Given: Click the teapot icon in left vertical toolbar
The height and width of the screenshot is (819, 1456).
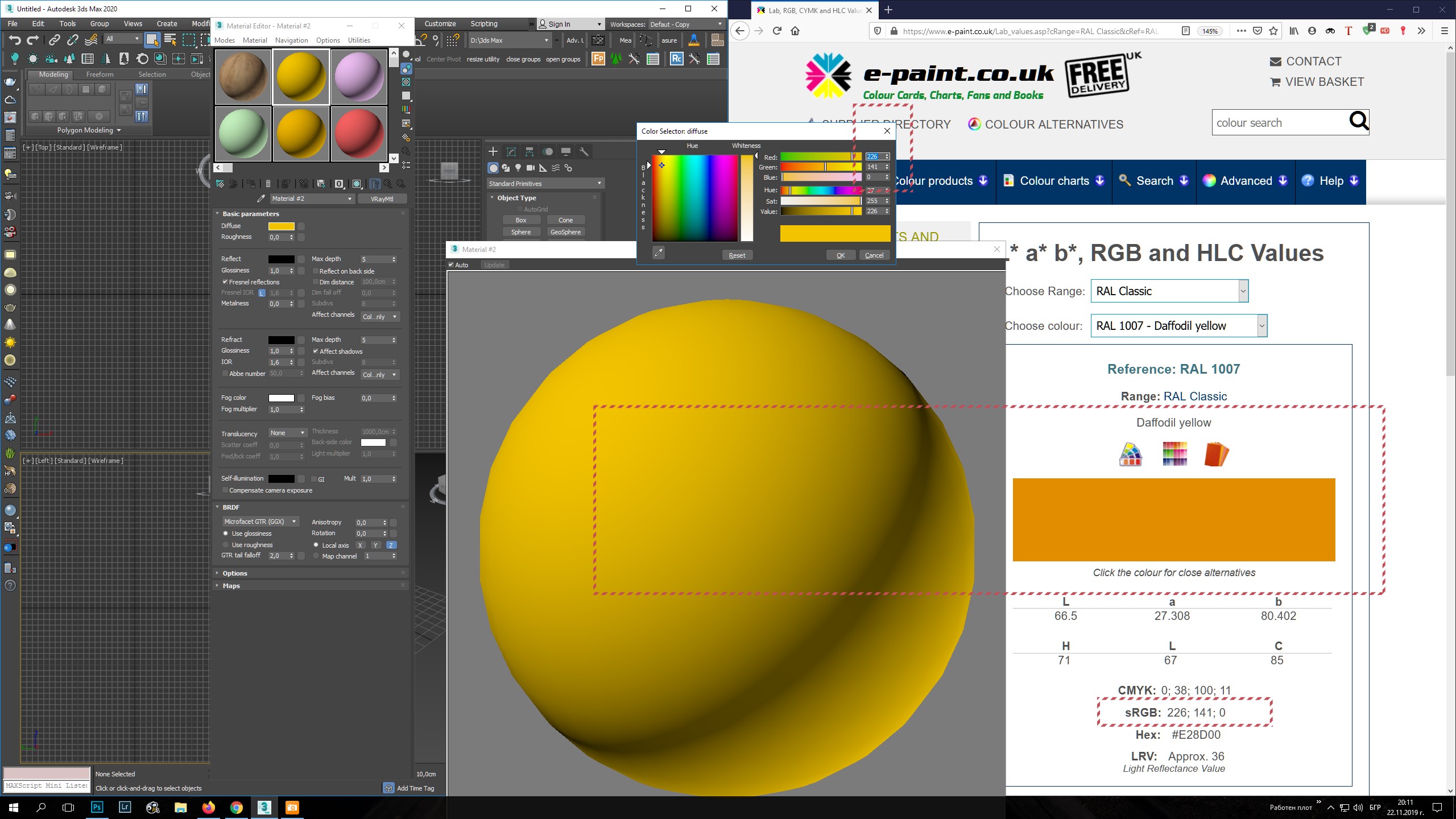Looking at the screenshot, I should 10,82.
